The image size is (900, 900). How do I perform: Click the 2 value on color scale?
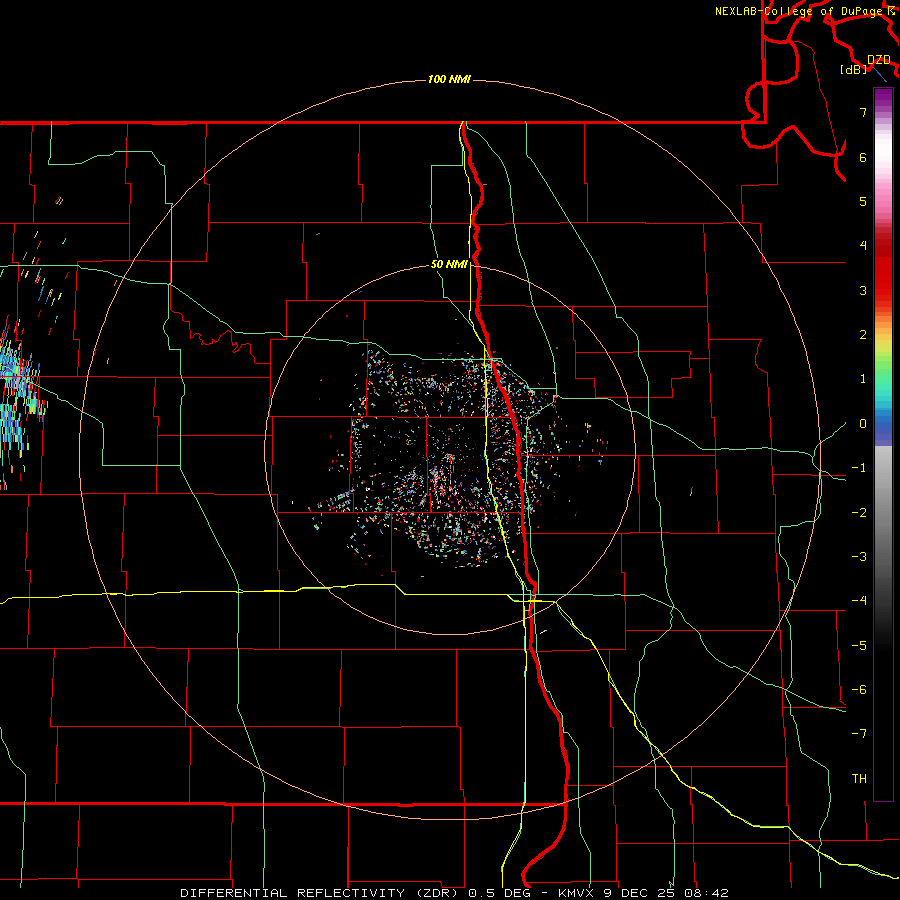[863, 335]
